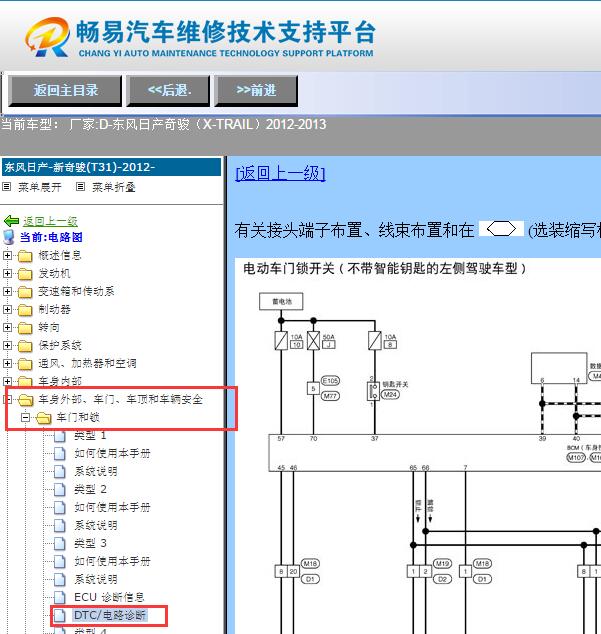Open 系统说明 listed just above 类型 2
Viewport: 601px width, 634px height.
click(x=96, y=471)
